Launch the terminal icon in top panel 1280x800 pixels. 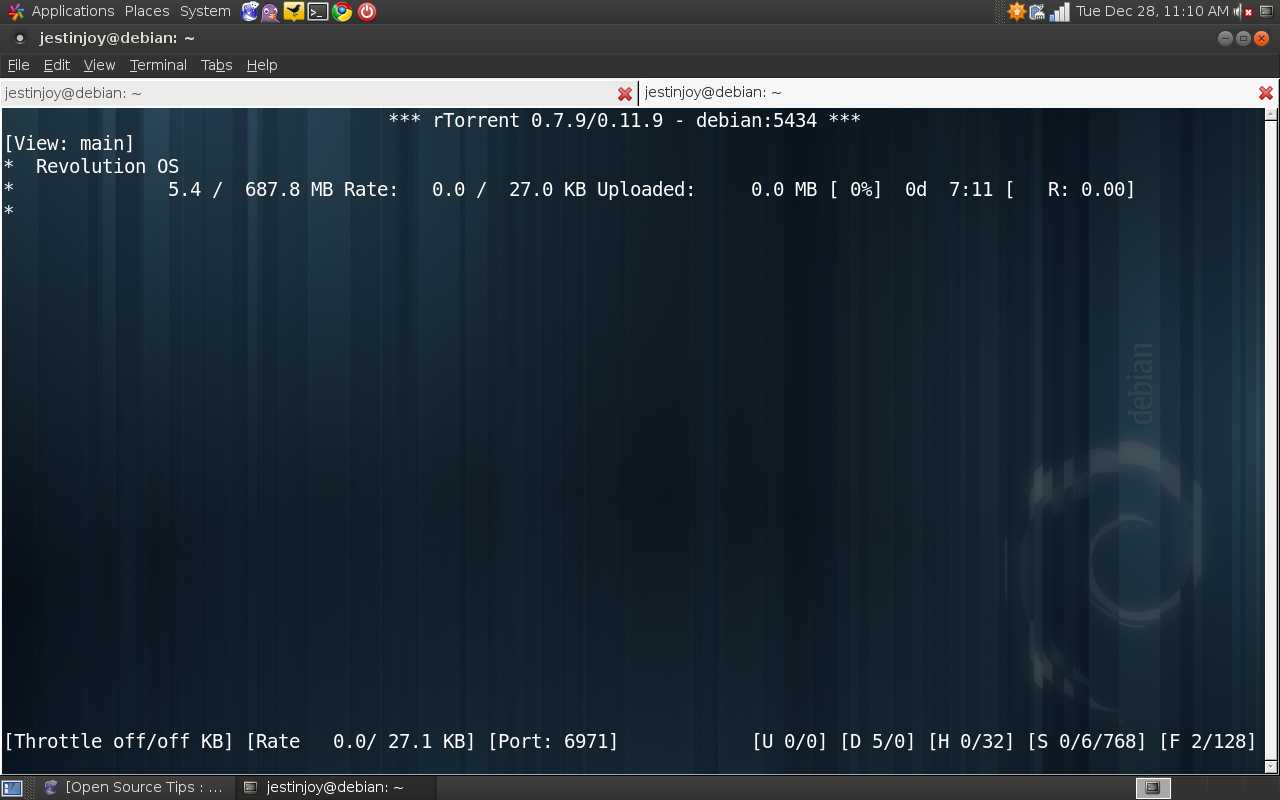point(318,12)
